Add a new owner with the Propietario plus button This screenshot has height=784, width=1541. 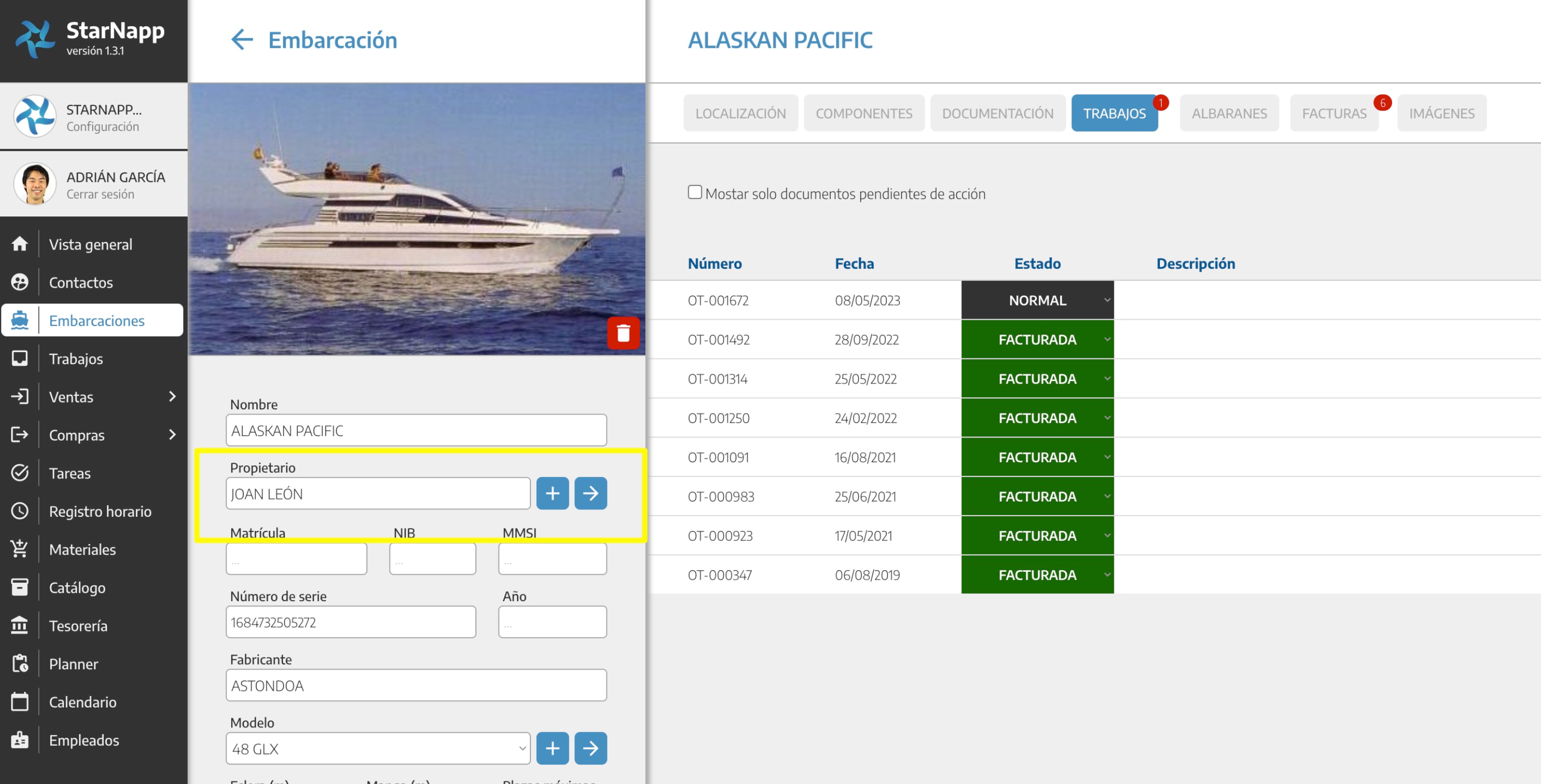click(x=551, y=493)
